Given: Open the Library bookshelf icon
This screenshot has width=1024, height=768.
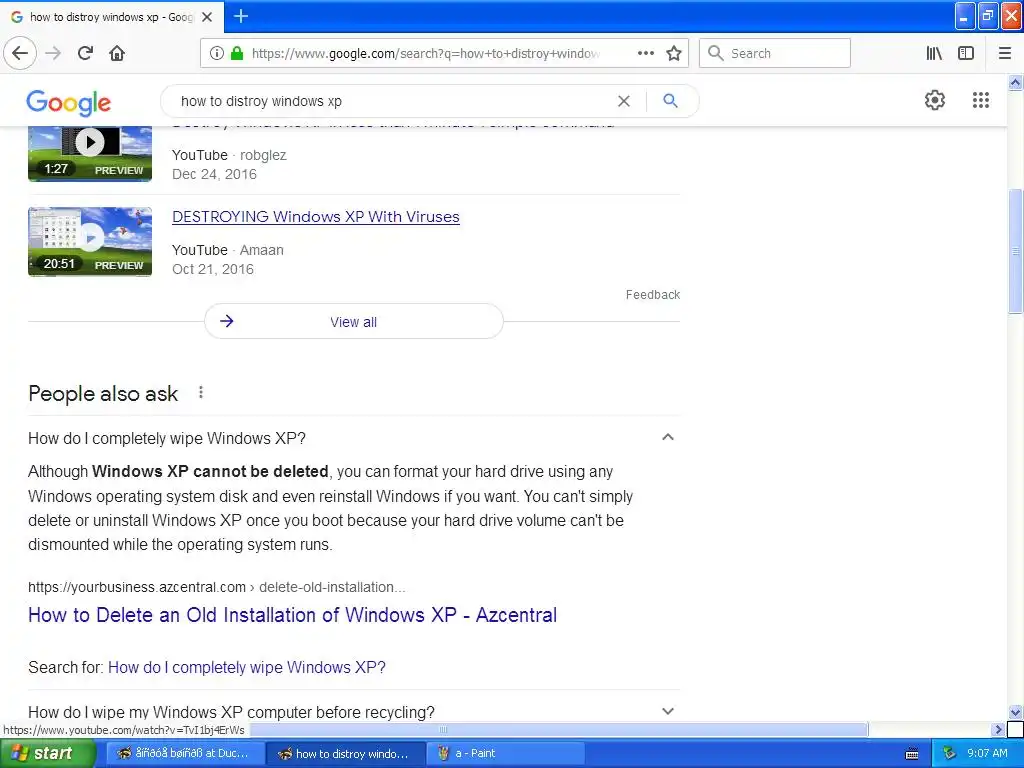Looking at the screenshot, I should (934, 54).
